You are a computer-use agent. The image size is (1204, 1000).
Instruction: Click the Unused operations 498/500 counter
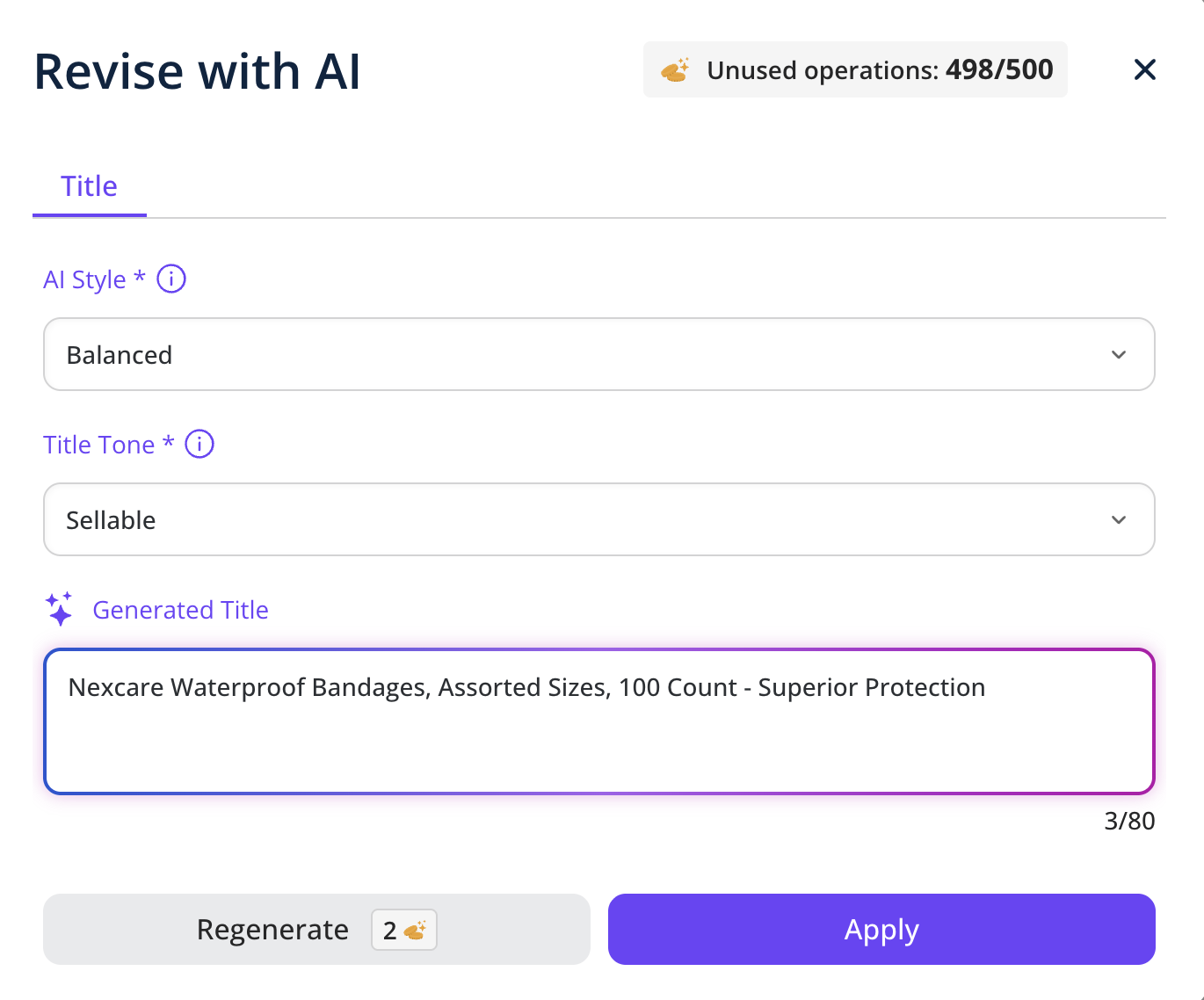pyautogui.click(x=879, y=70)
